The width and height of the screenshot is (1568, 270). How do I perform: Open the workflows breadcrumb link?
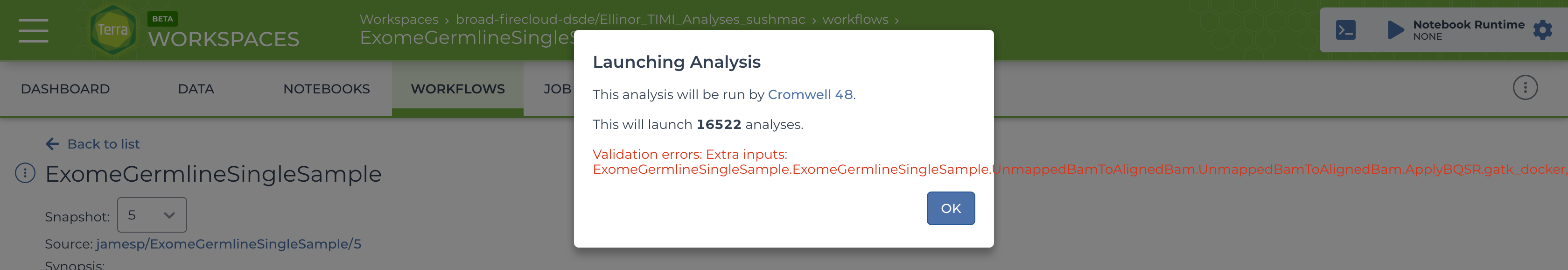coord(855,20)
